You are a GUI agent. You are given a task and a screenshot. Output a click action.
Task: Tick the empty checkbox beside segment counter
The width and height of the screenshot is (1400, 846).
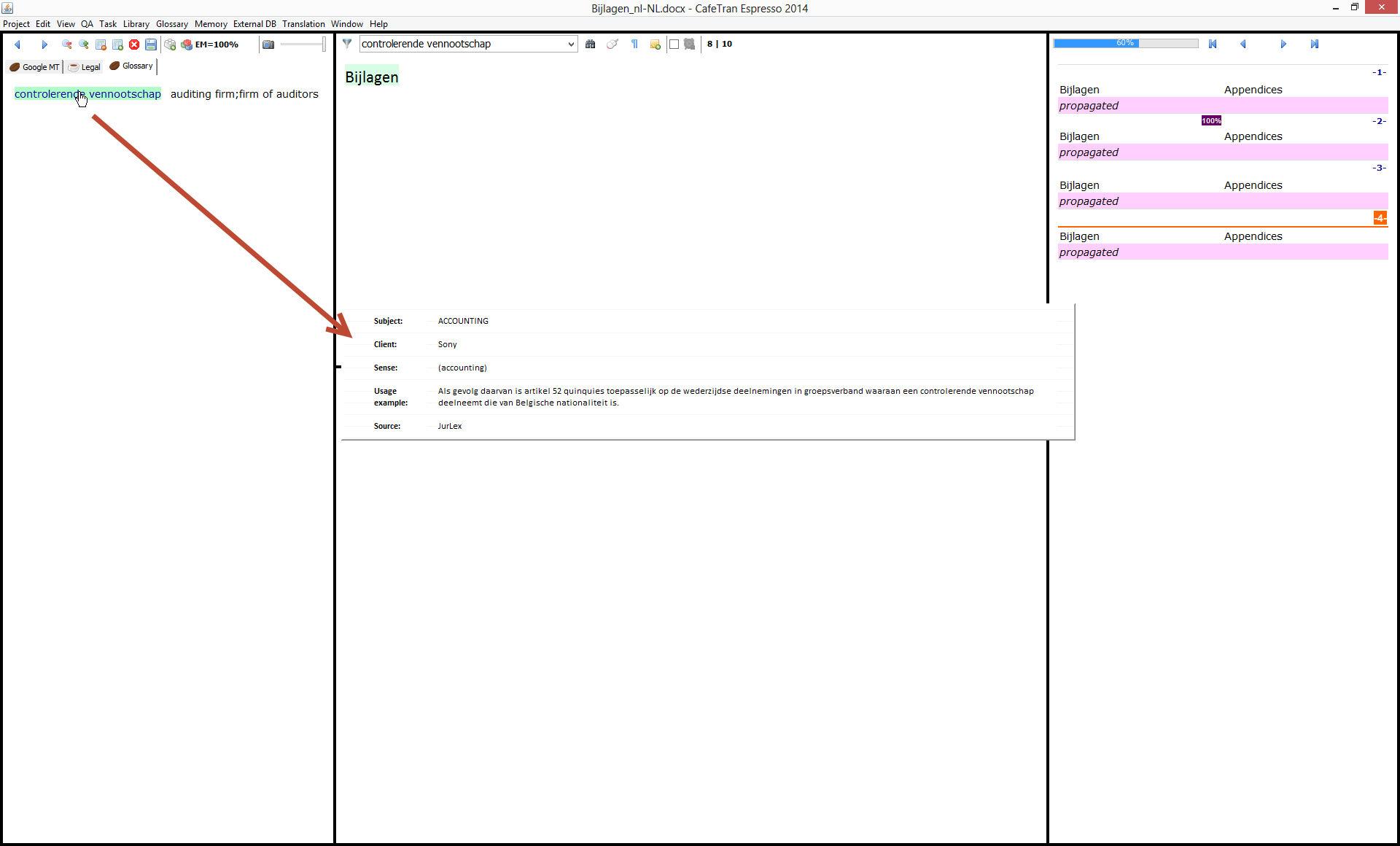(674, 44)
